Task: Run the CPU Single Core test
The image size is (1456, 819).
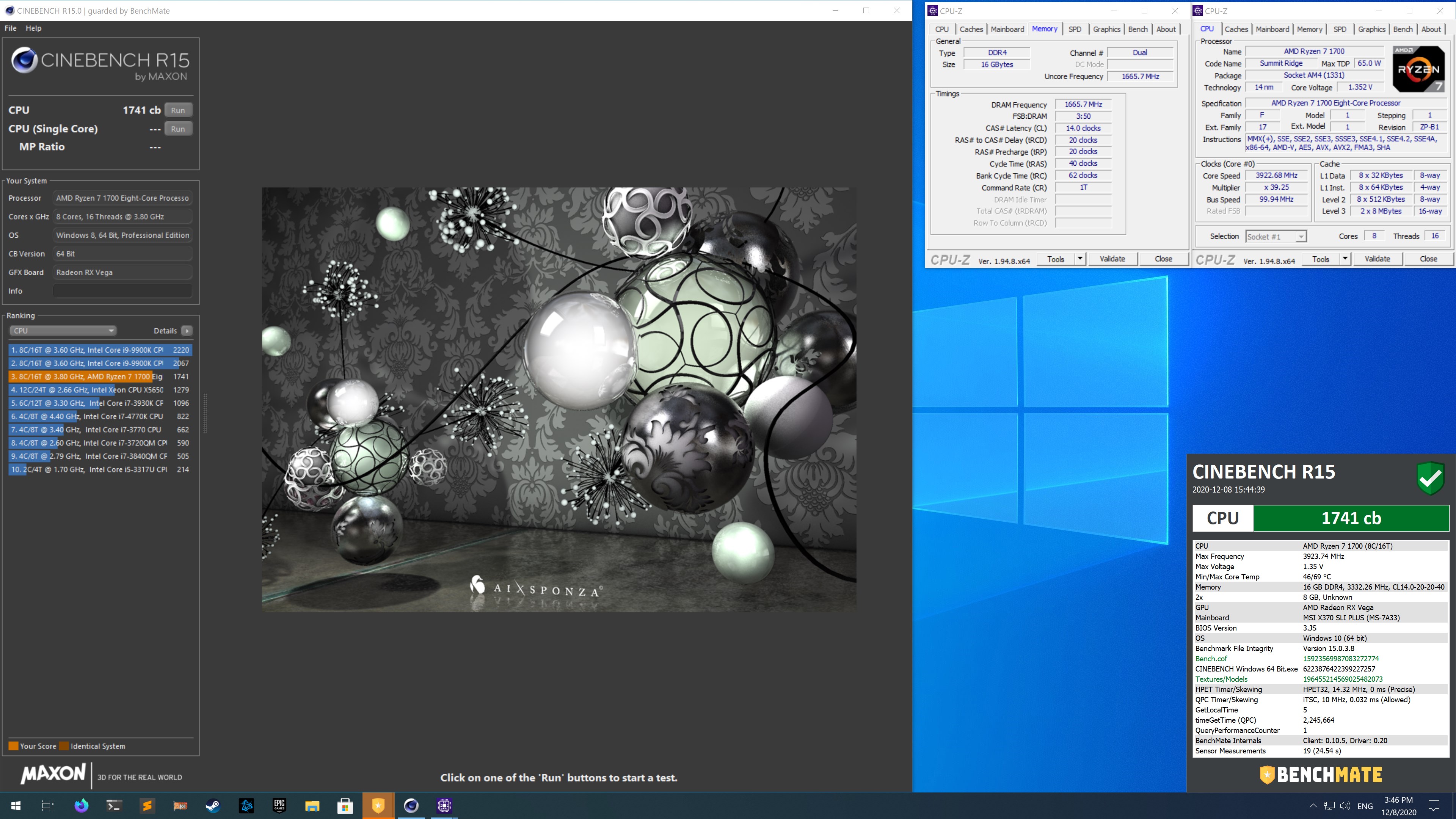Action: (x=178, y=129)
